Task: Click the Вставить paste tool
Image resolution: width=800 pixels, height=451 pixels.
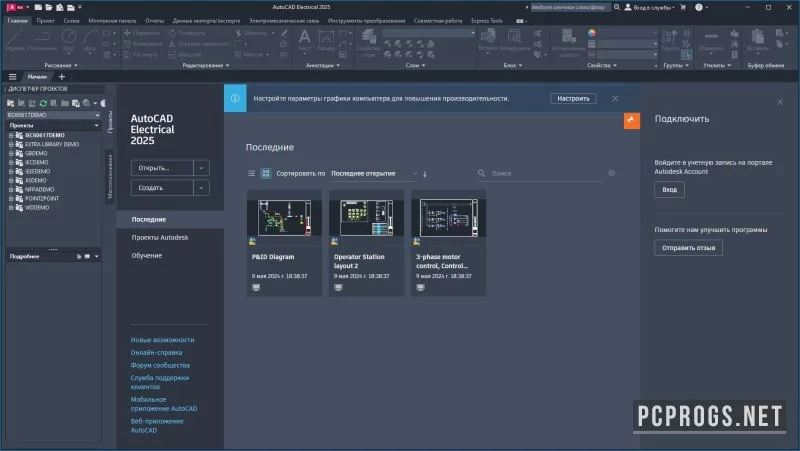Action: tap(758, 40)
